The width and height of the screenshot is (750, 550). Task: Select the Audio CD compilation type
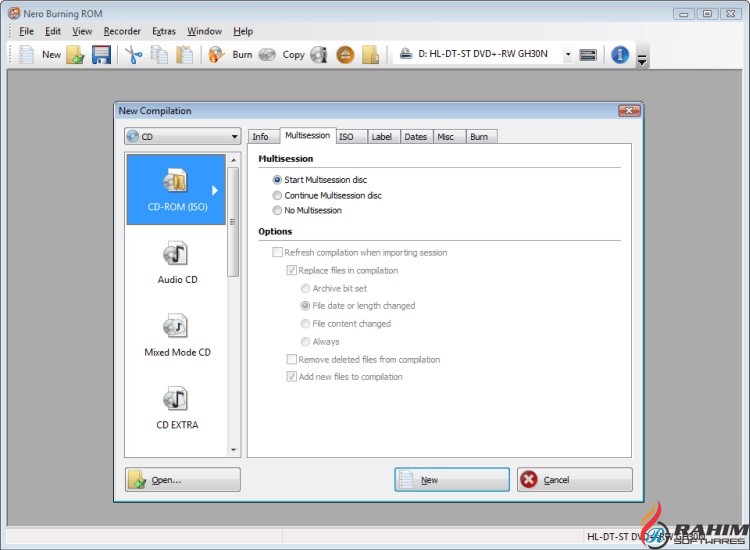pyautogui.click(x=177, y=263)
